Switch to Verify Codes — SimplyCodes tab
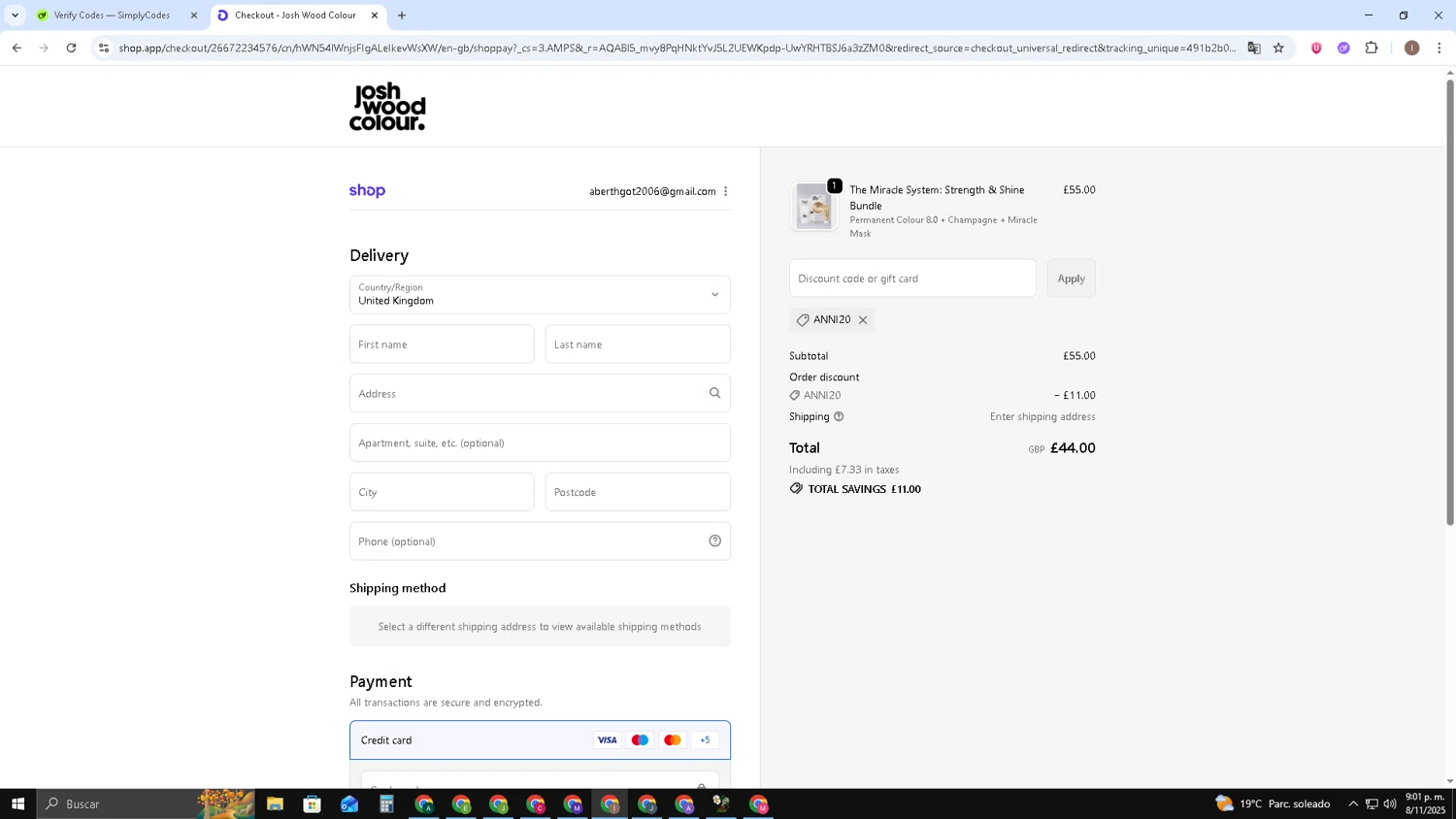 pos(112,16)
